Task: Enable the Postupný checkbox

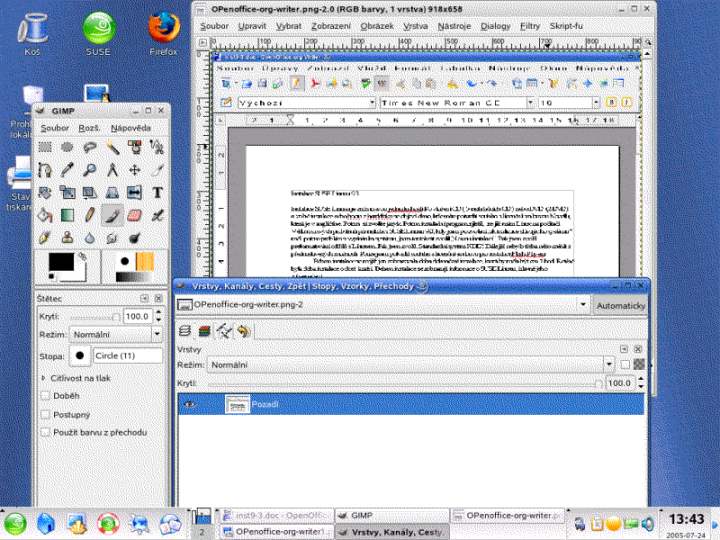Action: click(x=45, y=415)
